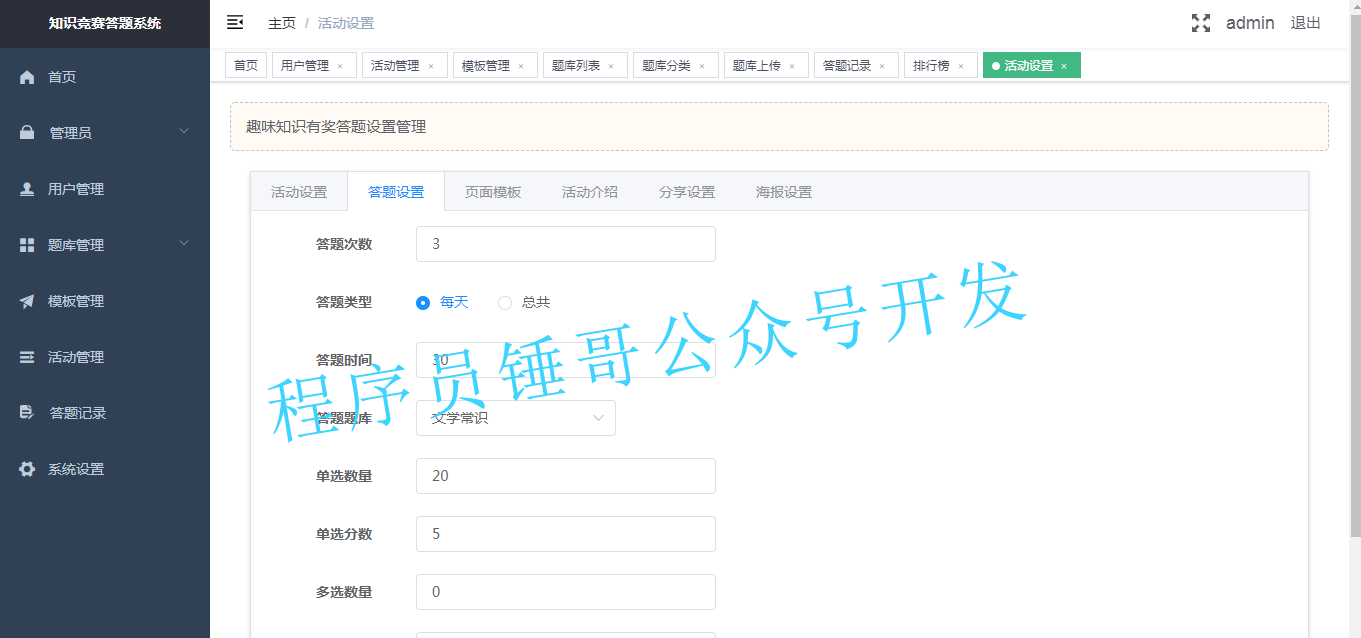Viewport: 1361px width, 638px height.
Task: Click the 答题次数 input field
Action: point(566,244)
